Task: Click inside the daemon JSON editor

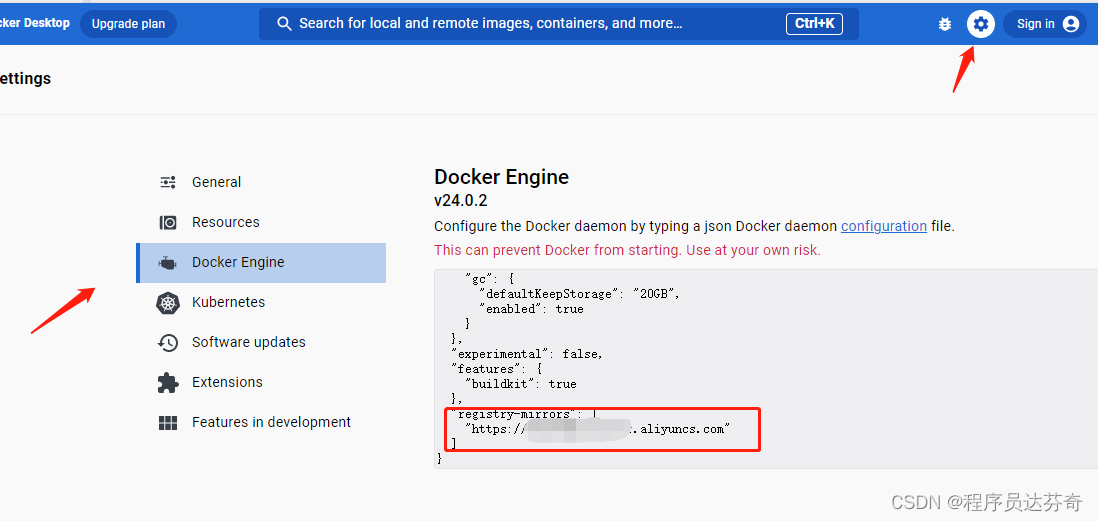Action: coord(766,368)
